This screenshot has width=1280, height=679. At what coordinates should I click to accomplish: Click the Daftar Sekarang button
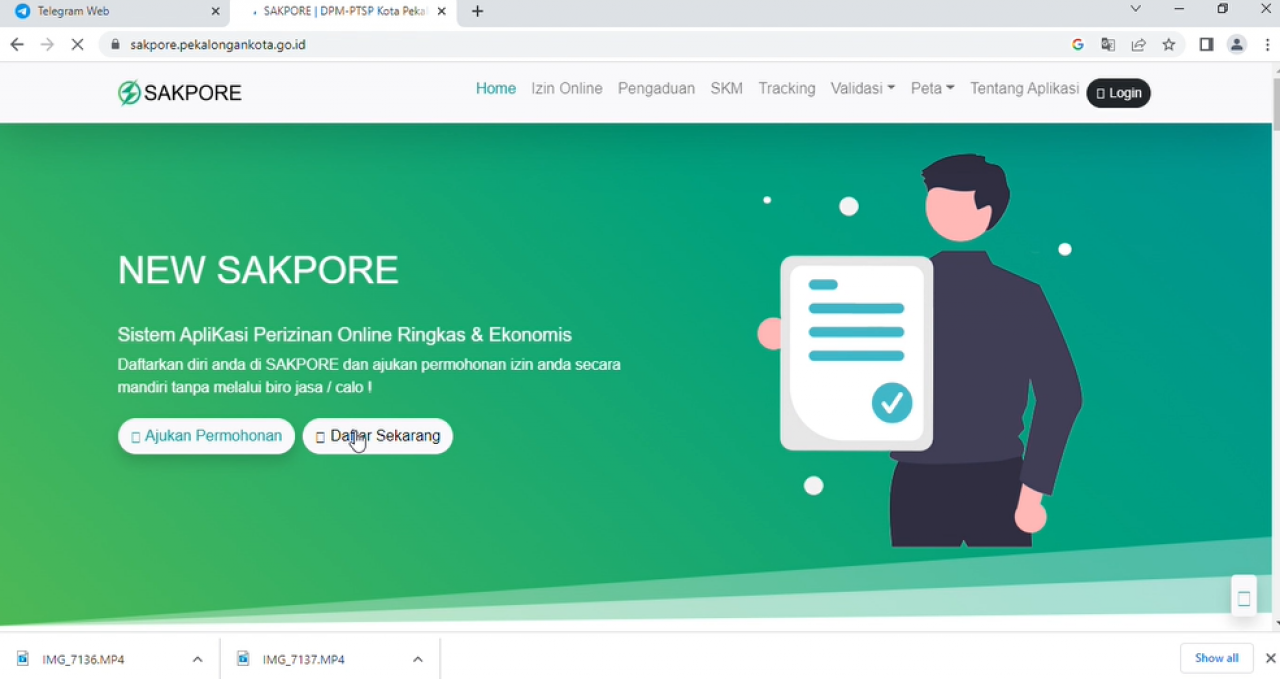(378, 436)
